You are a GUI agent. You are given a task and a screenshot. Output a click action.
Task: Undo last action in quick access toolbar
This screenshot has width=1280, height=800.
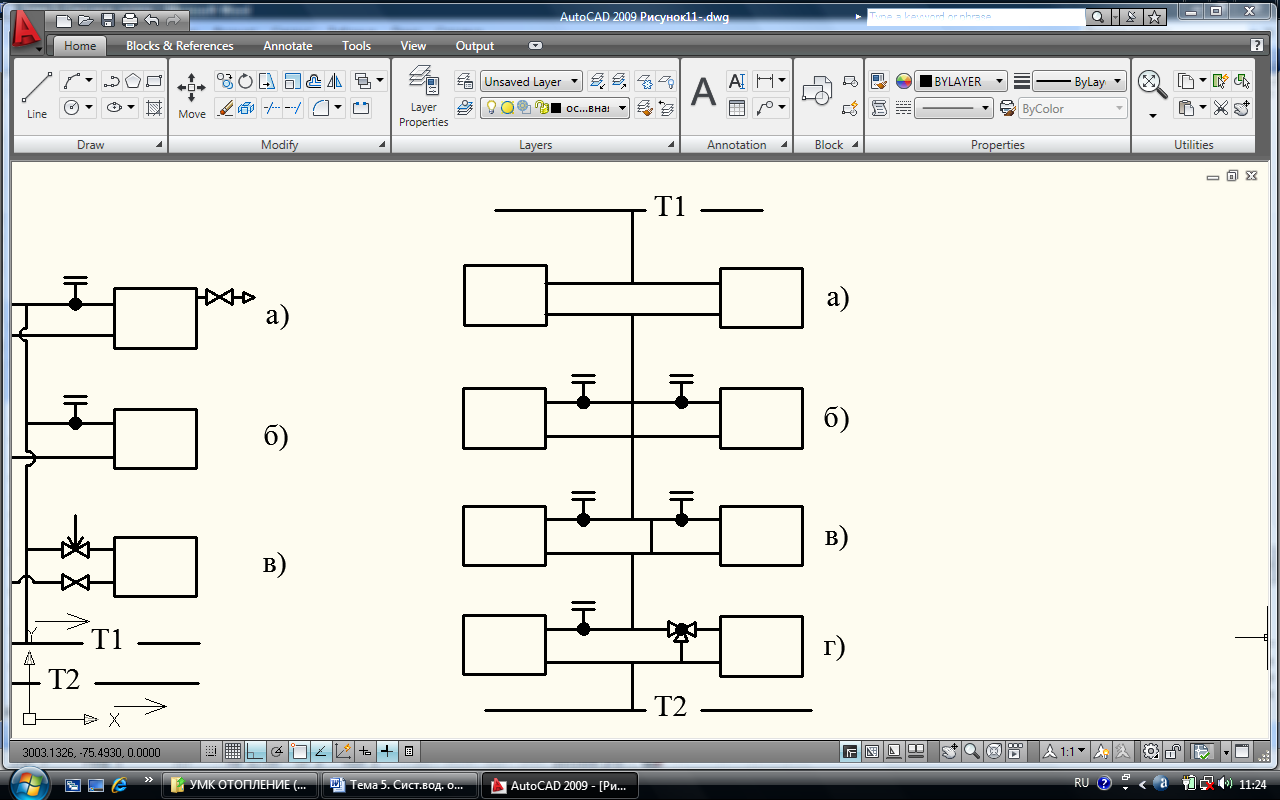[151, 19]
